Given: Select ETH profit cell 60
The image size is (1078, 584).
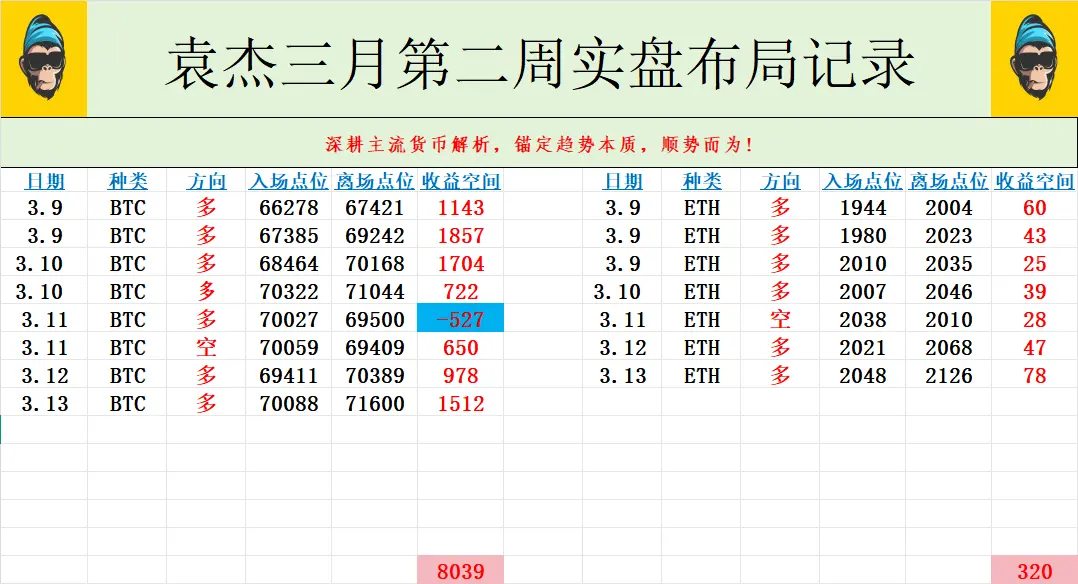Looking at the screenshot, I should pyautogui.click(x=1035, y=208).
